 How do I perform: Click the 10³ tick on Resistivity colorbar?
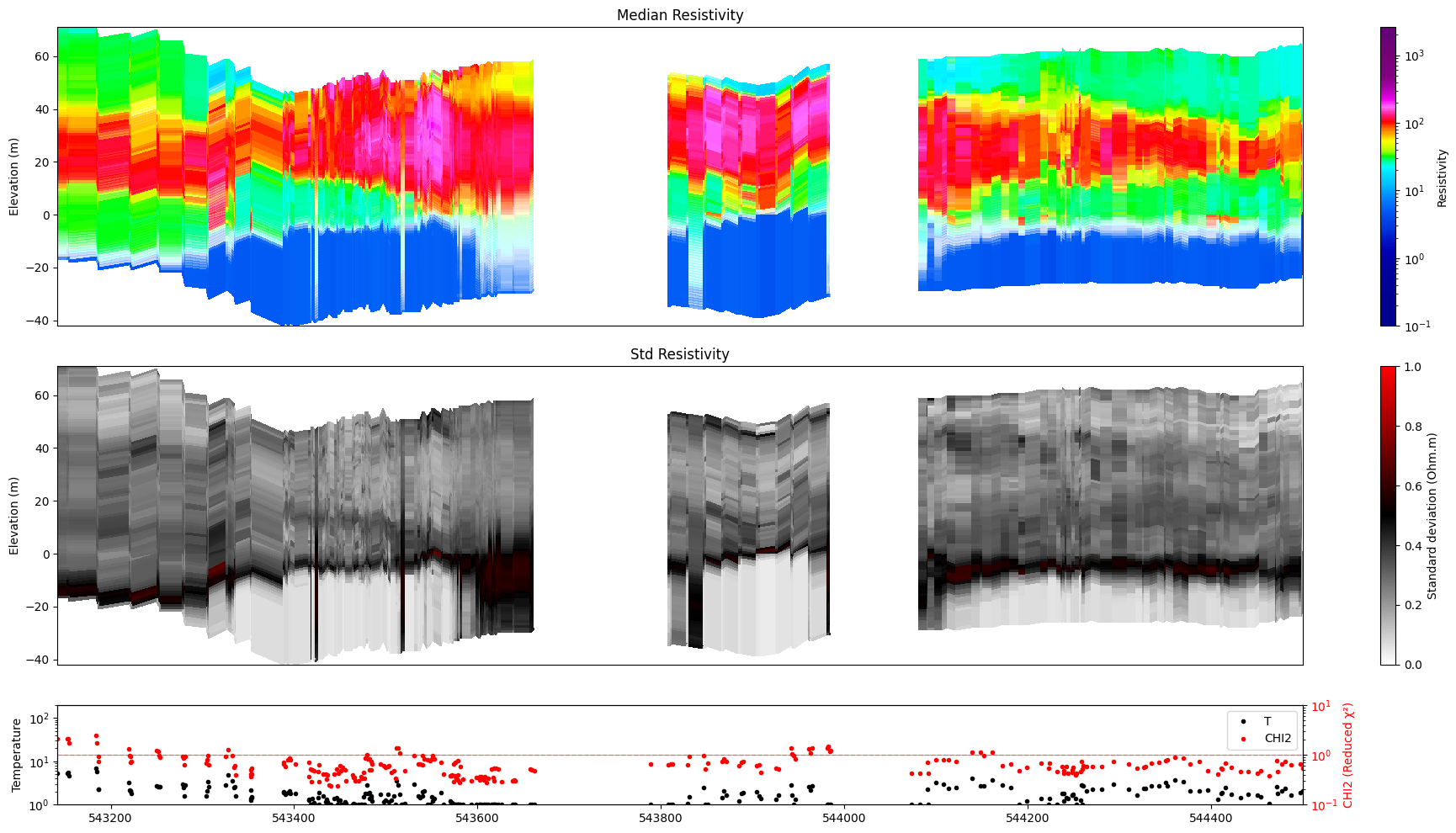click(x=1414, y=56)
